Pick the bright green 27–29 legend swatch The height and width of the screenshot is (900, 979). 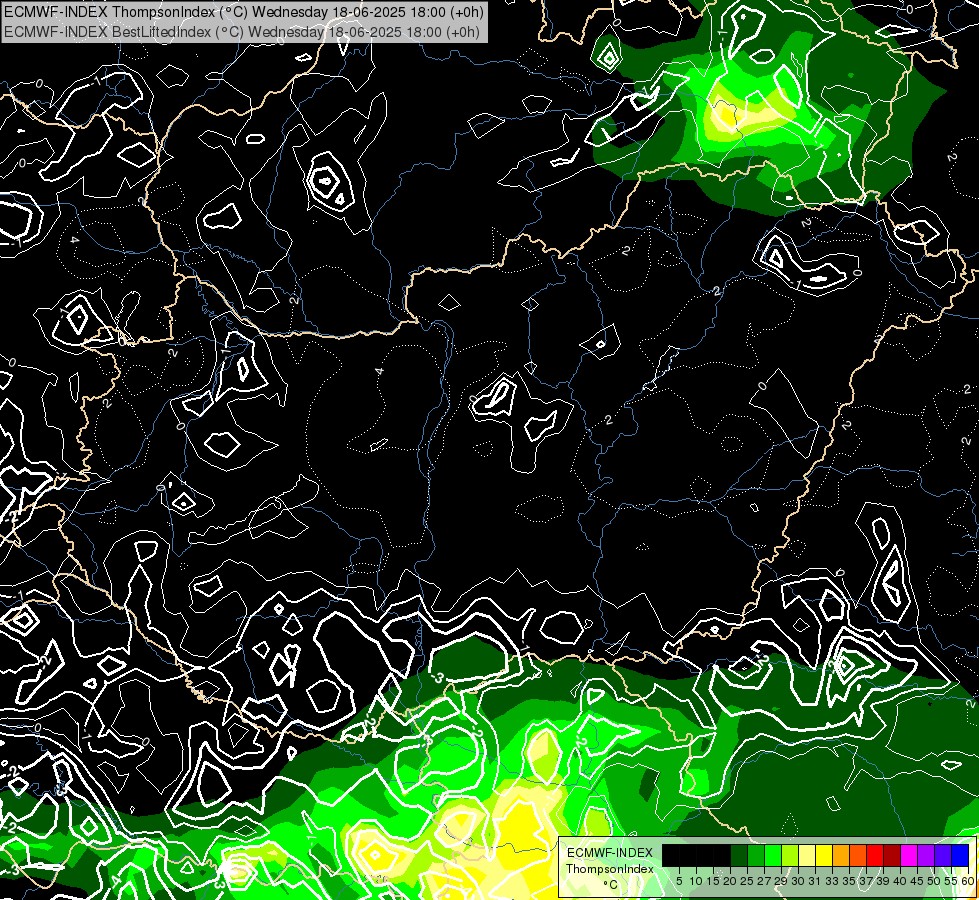pyautogui.click(x=773, y=856)
